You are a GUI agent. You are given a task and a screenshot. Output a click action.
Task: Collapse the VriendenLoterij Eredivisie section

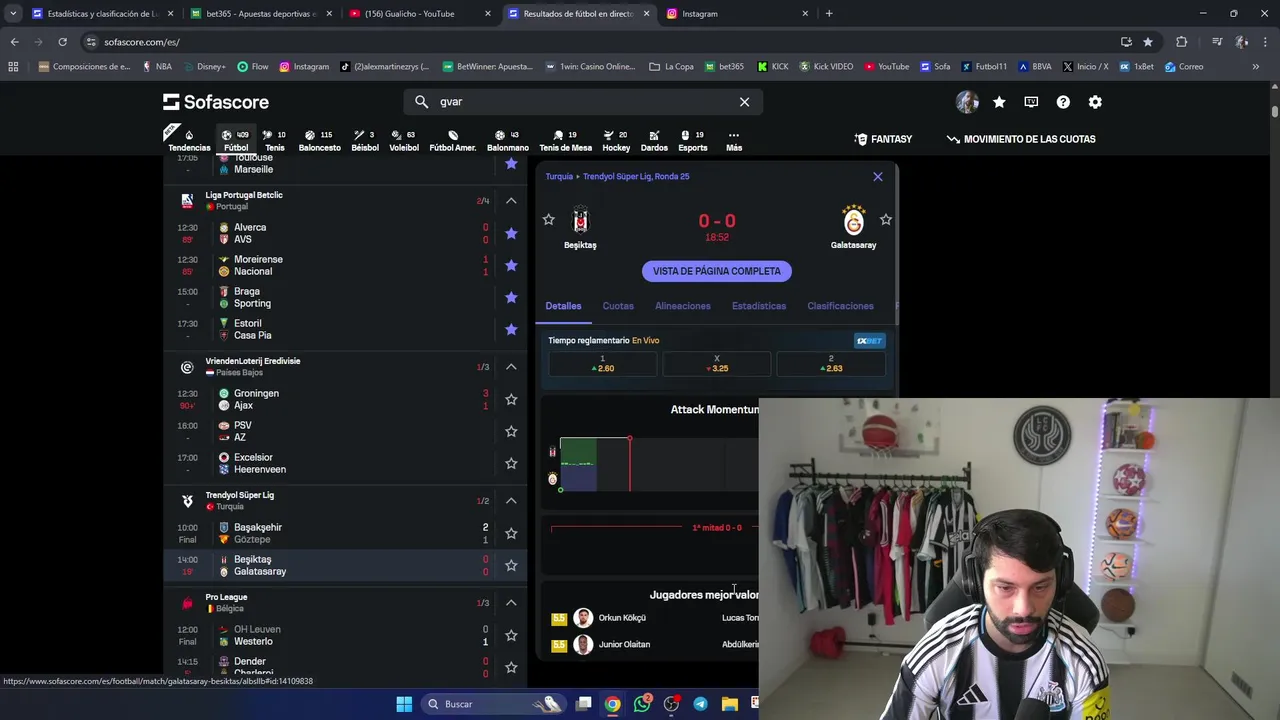coord(511,367)
